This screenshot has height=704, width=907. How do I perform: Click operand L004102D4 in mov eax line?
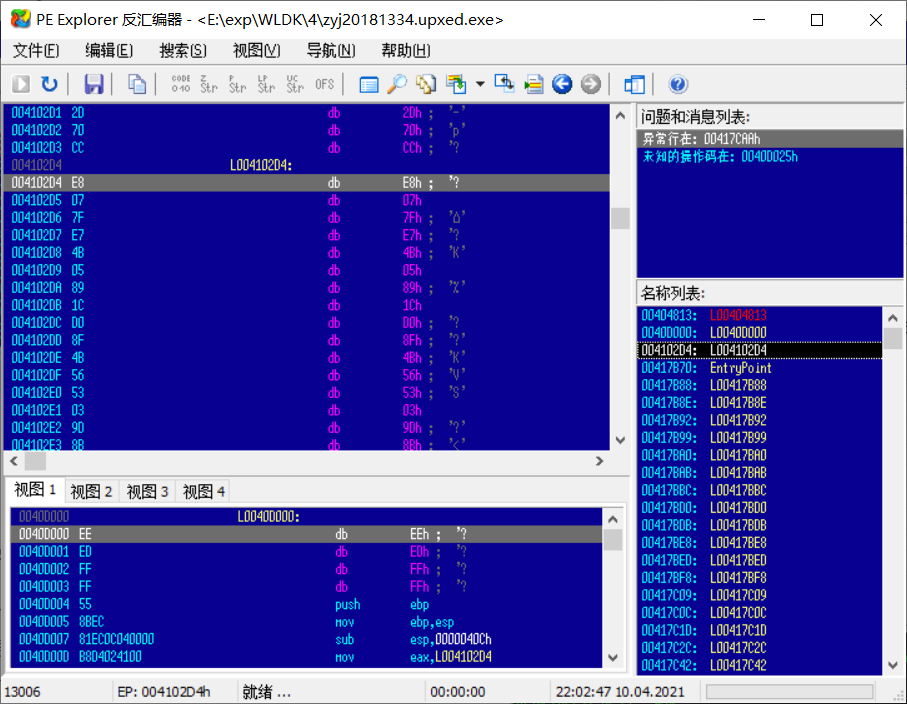pyautogui.click(x=463, y=657)
